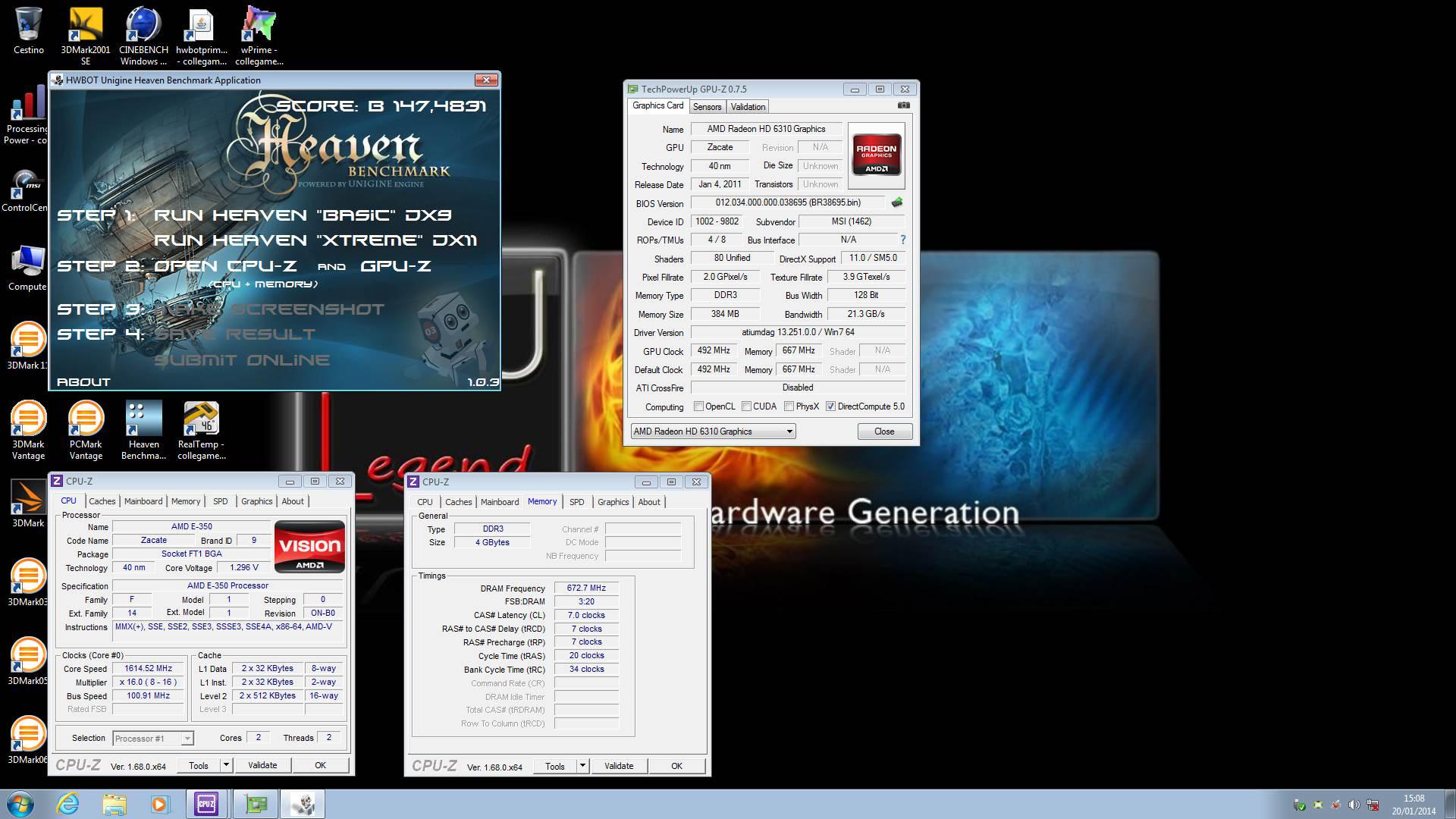This screenshot has height=819, width=1456.
Task: Open Windows Explorer folder on taskbar
Action: [x=115, y=804]
